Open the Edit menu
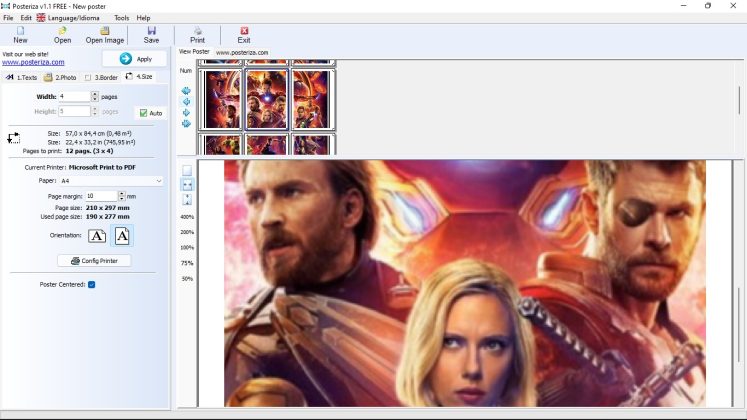 tap(26, 18)
